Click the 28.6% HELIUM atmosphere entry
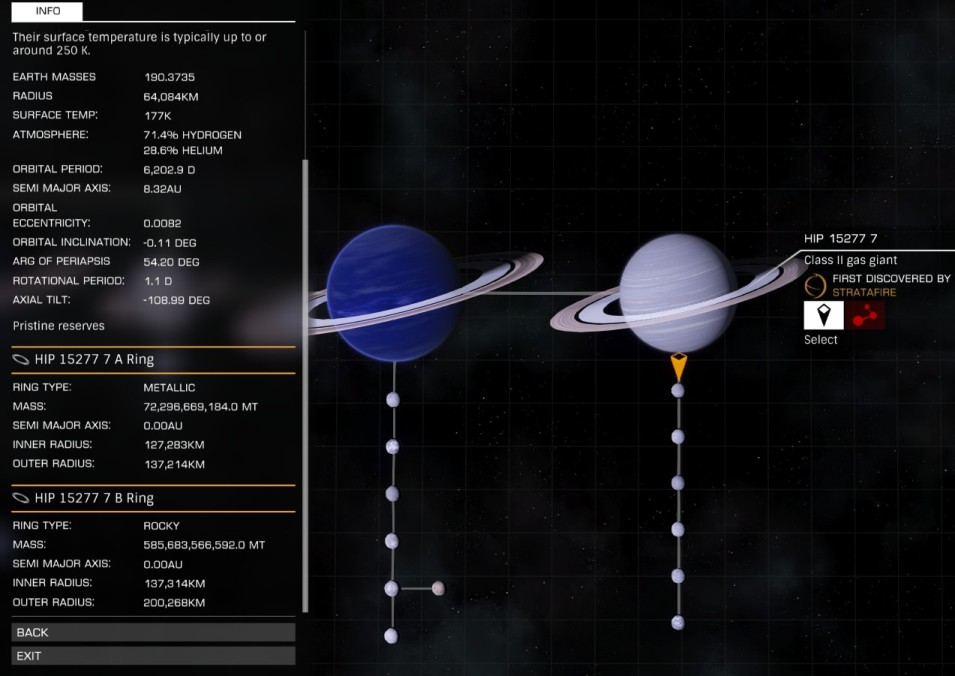The image size is (955, 676). (x=183, y=150)
